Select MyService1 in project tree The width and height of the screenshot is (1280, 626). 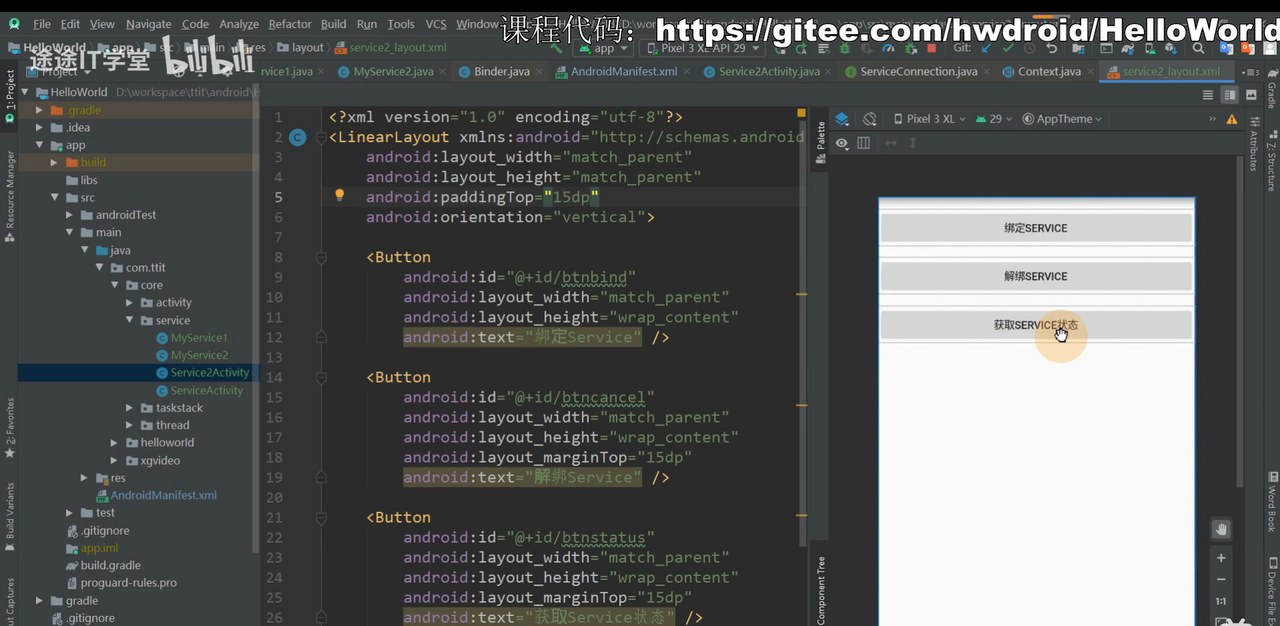(199, 338)
